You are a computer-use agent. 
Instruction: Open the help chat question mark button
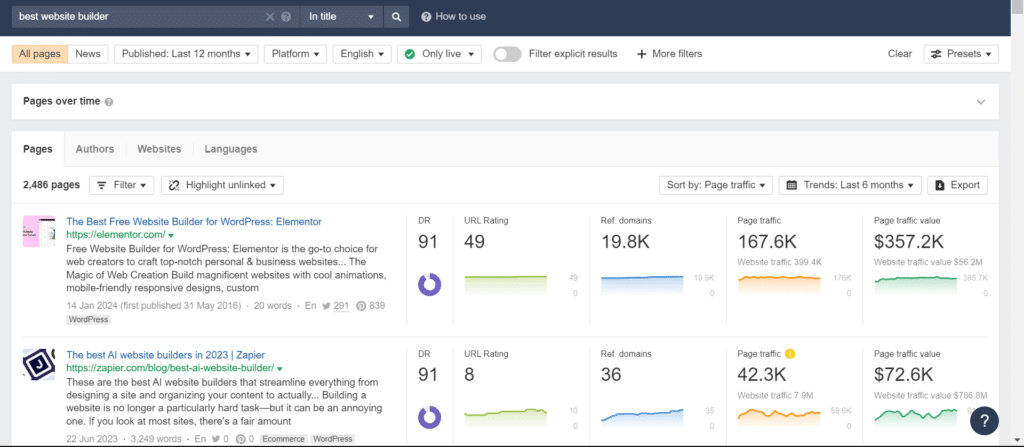pos(984,420)
